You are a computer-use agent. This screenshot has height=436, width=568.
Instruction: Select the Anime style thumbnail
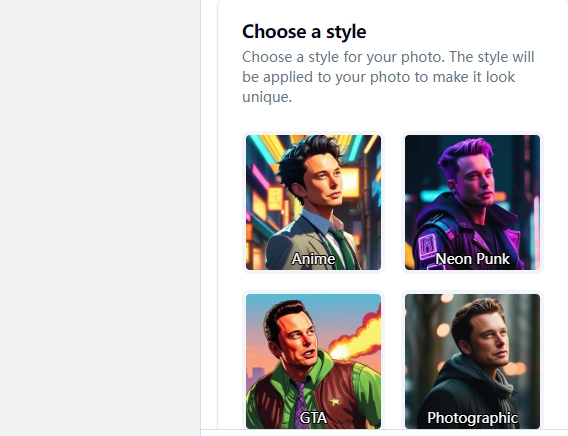tap(313, 202)
